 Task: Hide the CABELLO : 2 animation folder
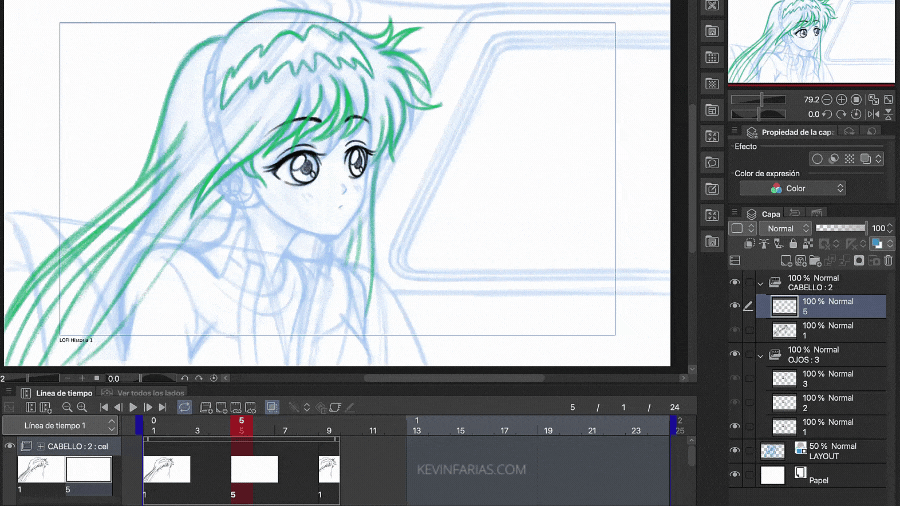(x=735, y=282)
